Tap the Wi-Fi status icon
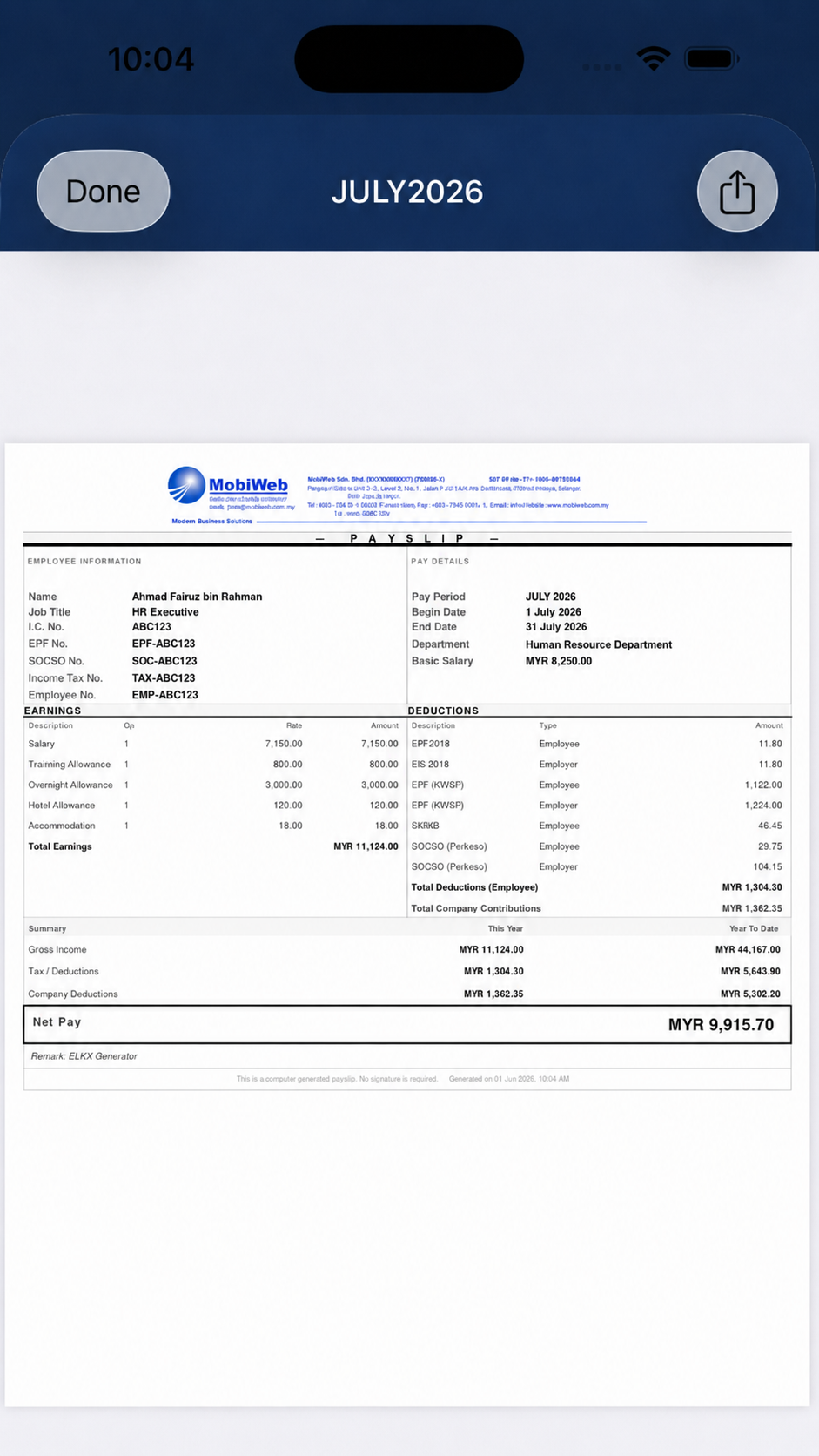 click(653, 58)
